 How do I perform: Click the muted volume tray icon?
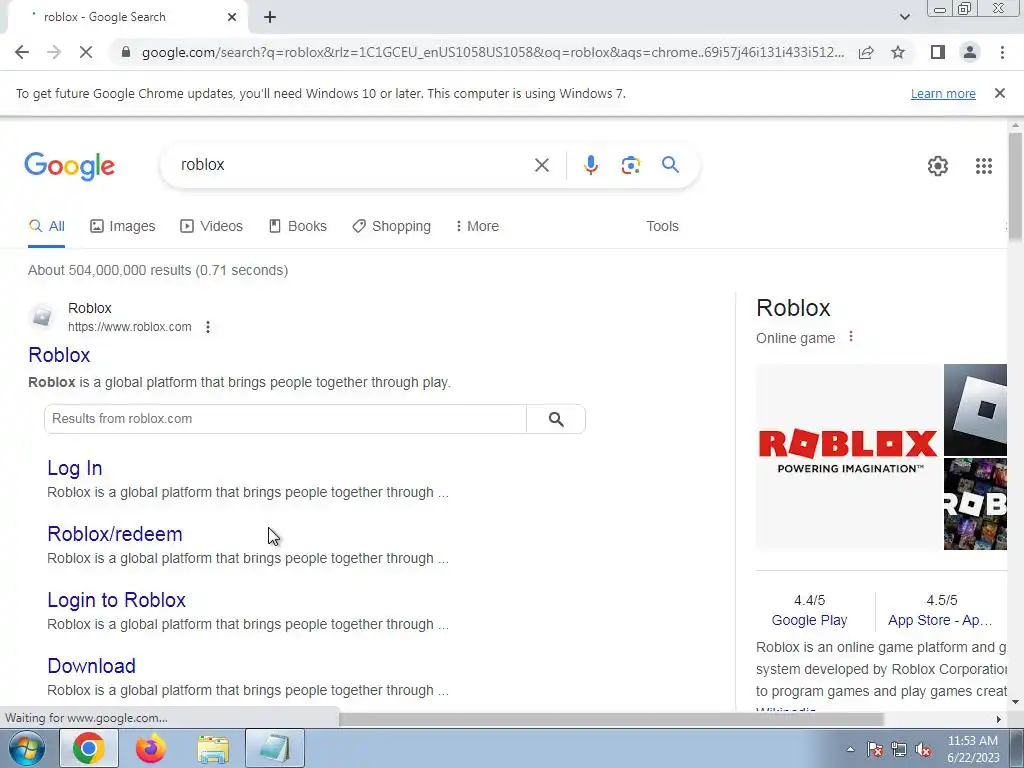pos(923,749)
